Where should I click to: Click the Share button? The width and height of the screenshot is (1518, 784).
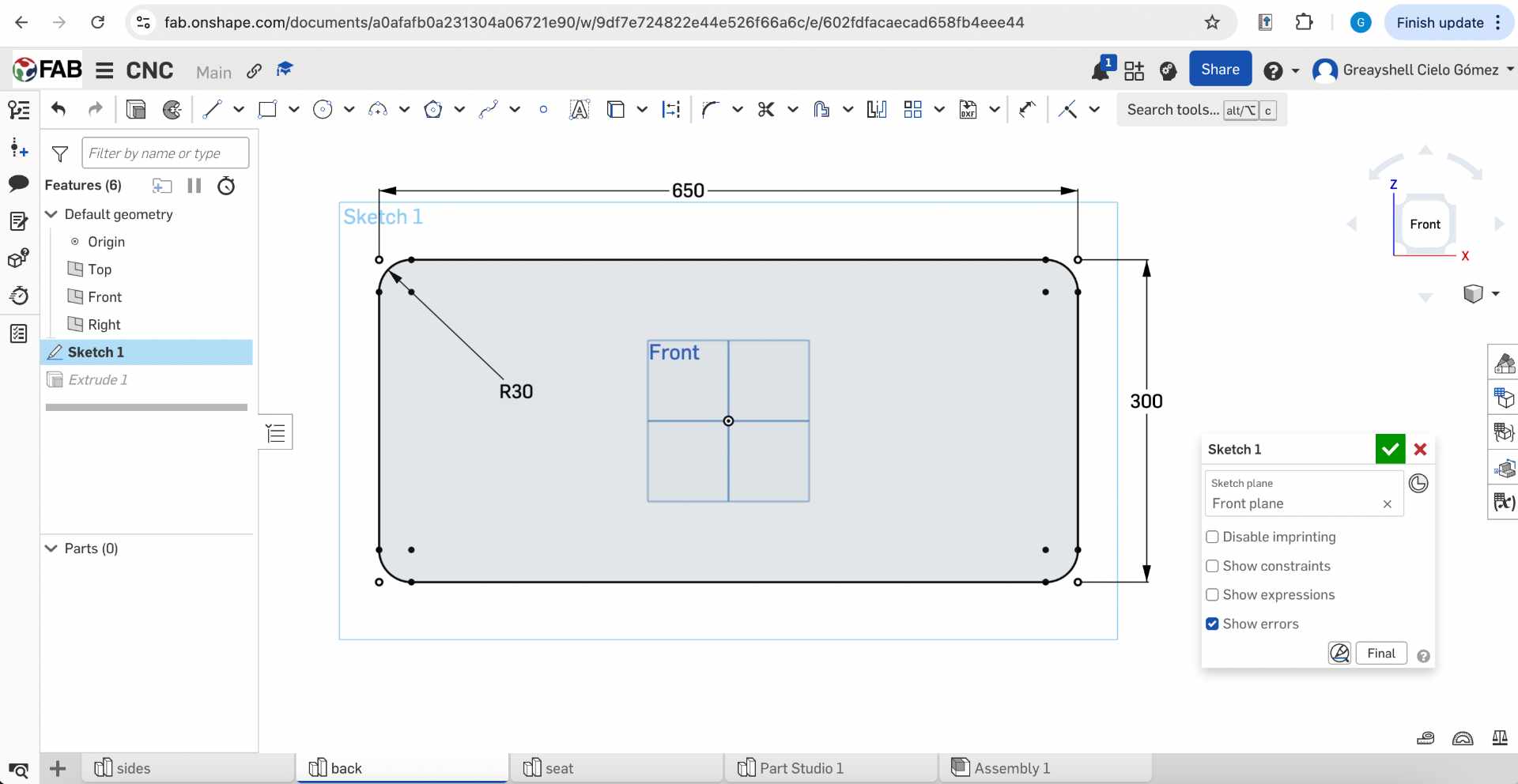click(x=1220, y=69)
